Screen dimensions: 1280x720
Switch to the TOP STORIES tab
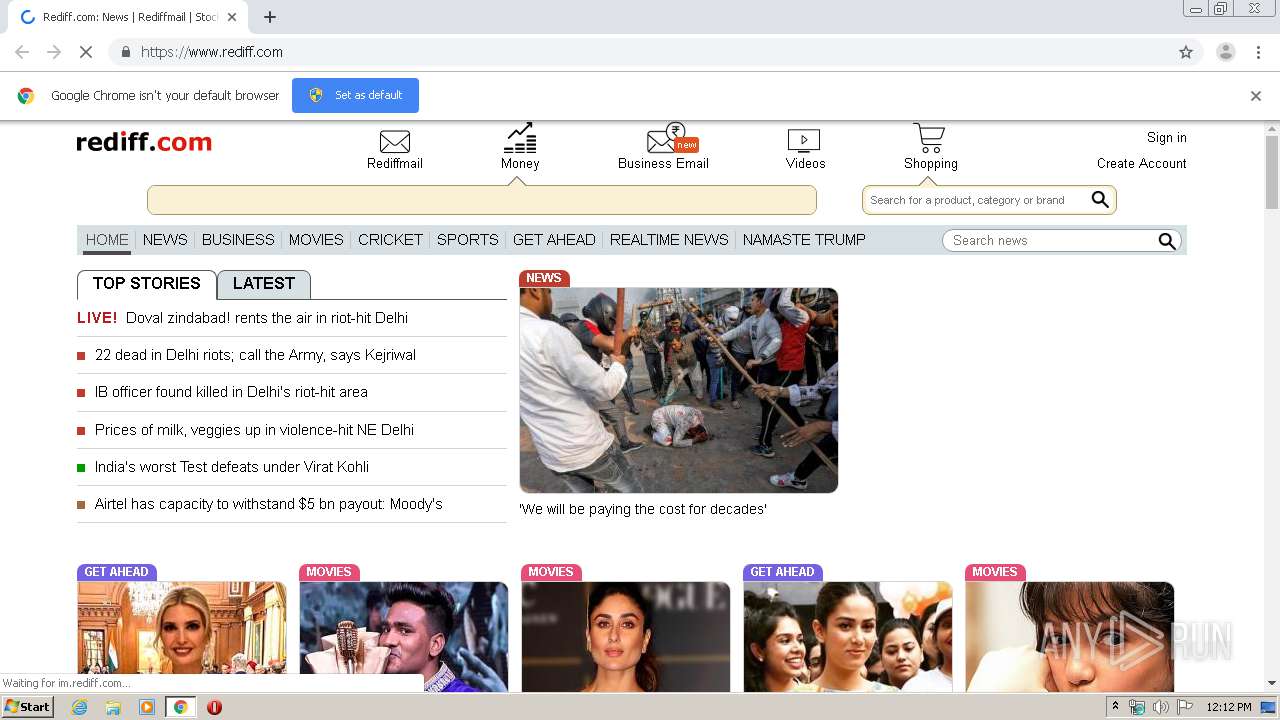tap(146, 284)
